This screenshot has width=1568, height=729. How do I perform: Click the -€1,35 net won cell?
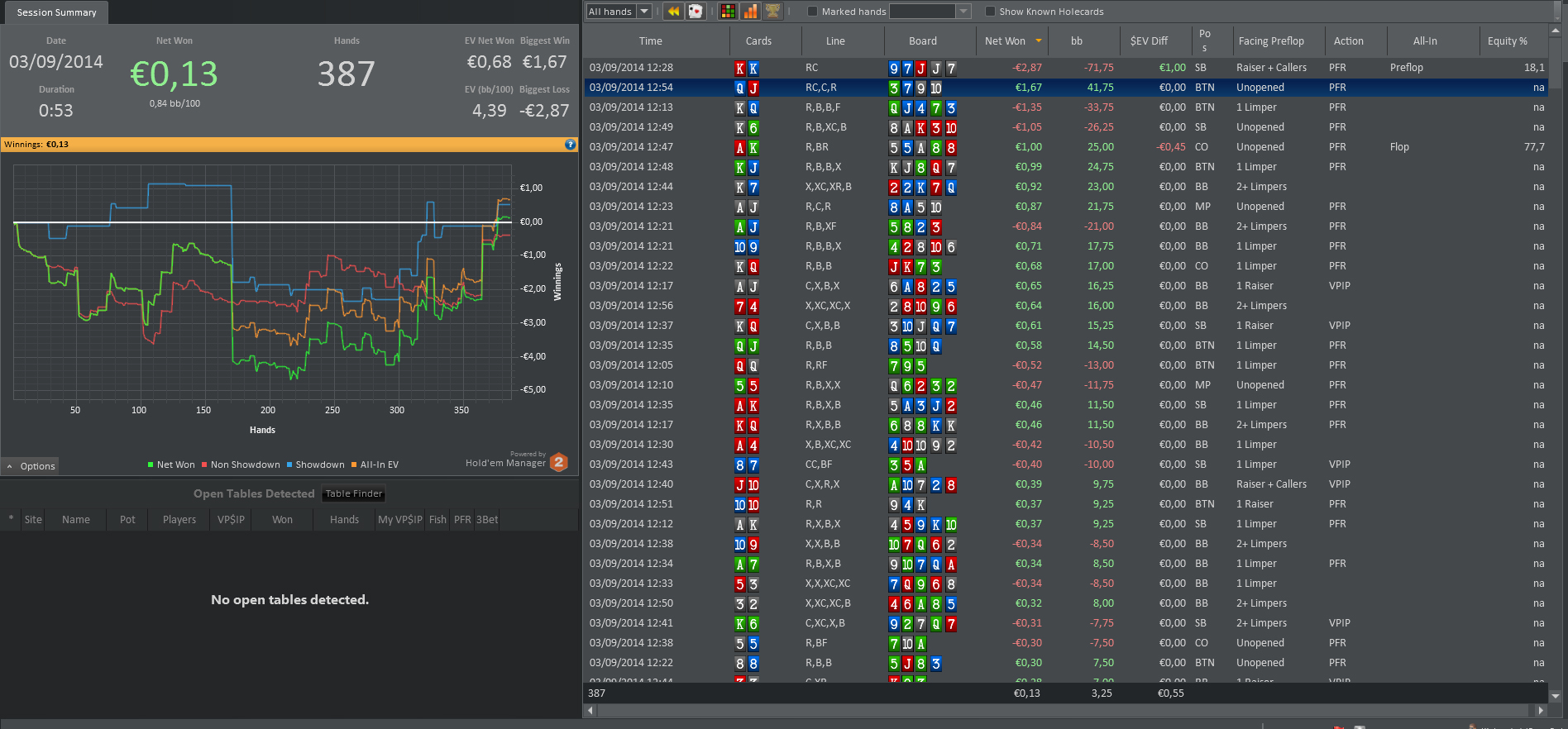[1027, 107]
